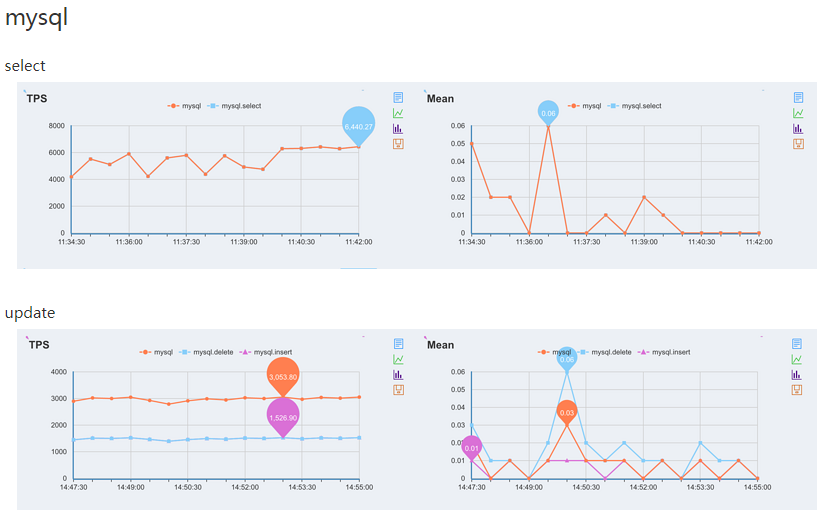Click the 8000 y-axis label in select TPS chart
Viewport: 830px width, 522px height.
(57, 126)
